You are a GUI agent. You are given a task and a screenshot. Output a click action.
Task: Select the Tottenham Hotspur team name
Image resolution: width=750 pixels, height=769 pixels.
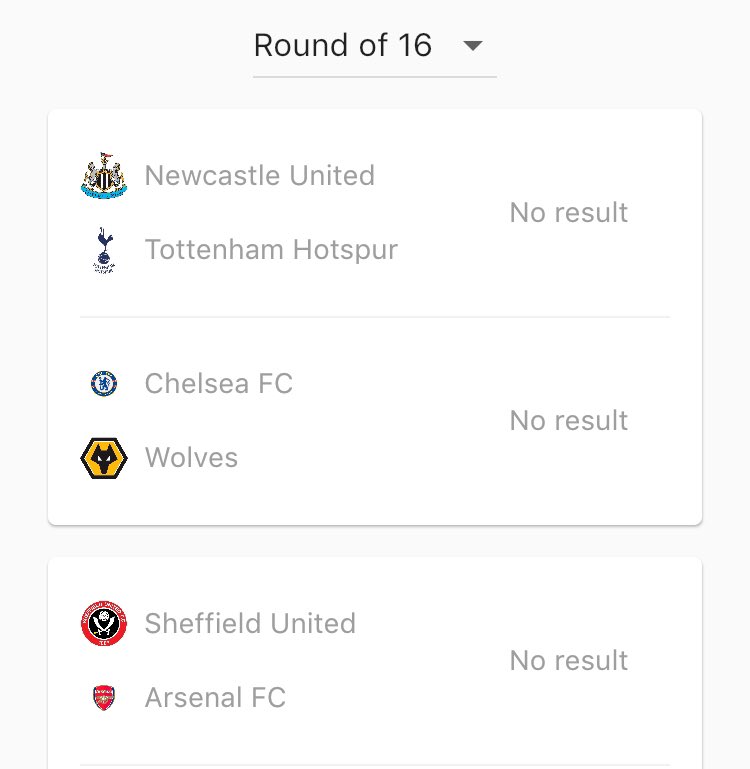pyautogui.click(x=271, y=250)
